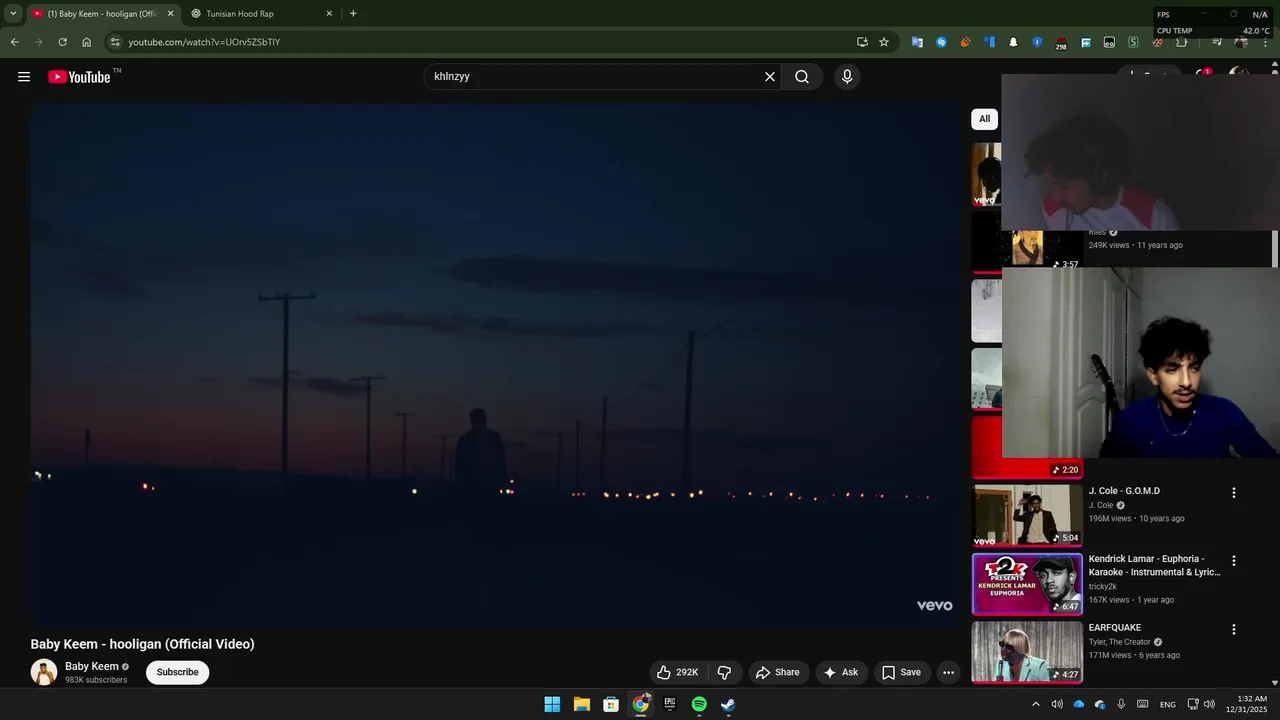
Task: Close the Baby Keem hooligan tab
Action: [x=170, y=14]
